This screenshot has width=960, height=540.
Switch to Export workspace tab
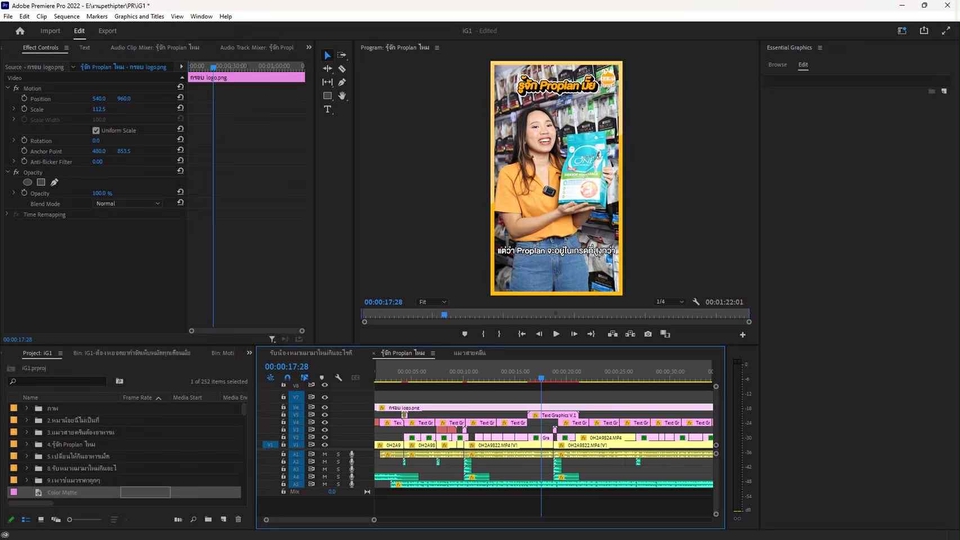click(x=107, y=31)
